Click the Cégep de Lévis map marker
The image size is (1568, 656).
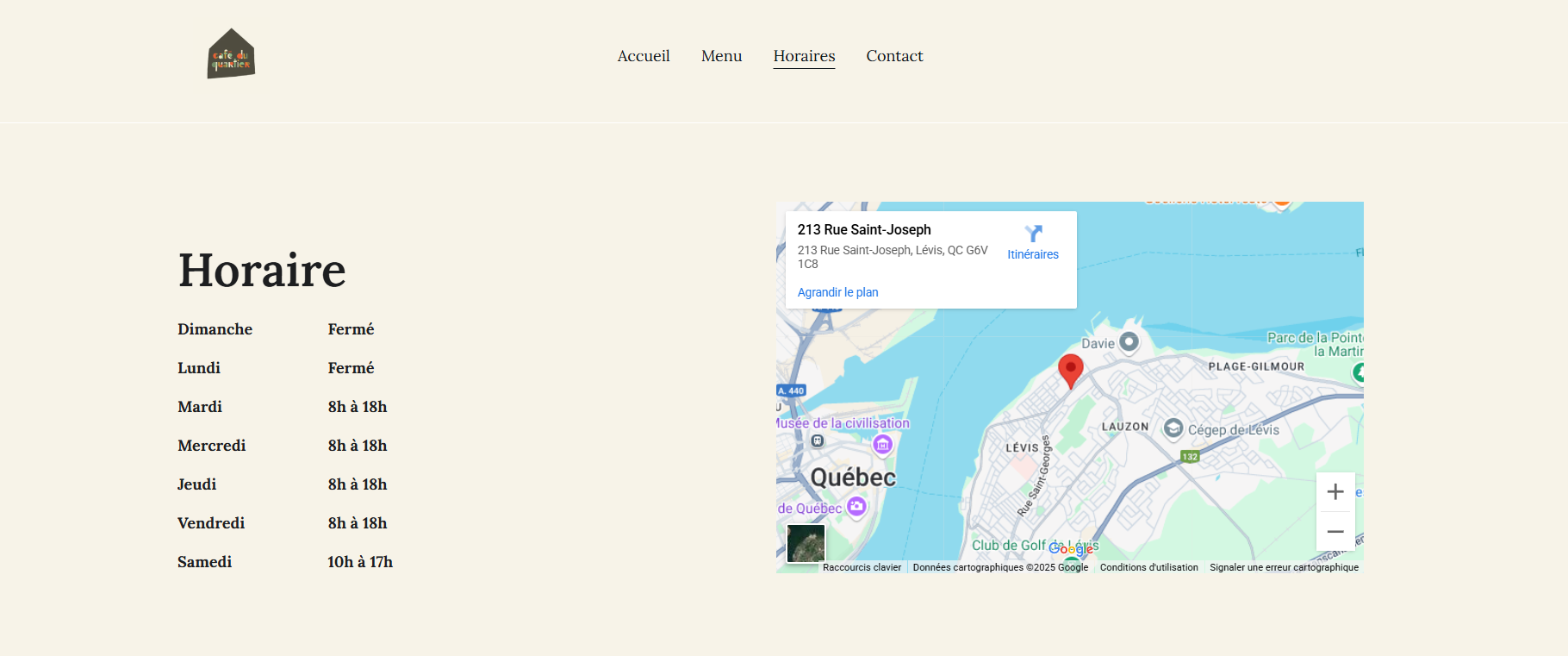coord(1173,428)
